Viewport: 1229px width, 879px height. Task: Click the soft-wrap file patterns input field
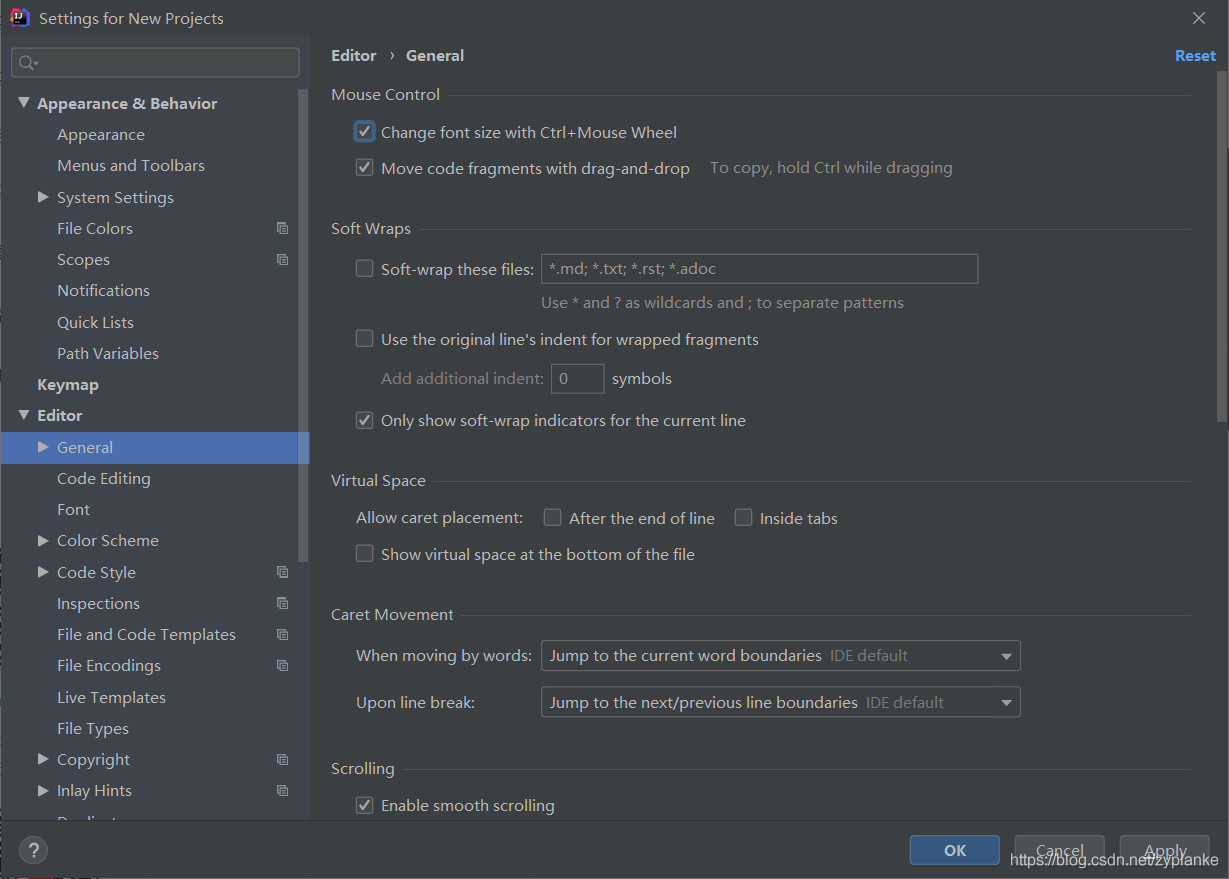coord(759,268)
